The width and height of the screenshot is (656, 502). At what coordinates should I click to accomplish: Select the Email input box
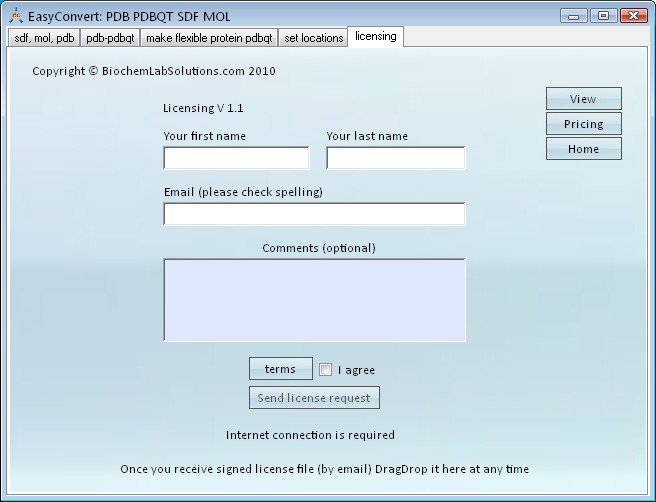tap(314, 214)
